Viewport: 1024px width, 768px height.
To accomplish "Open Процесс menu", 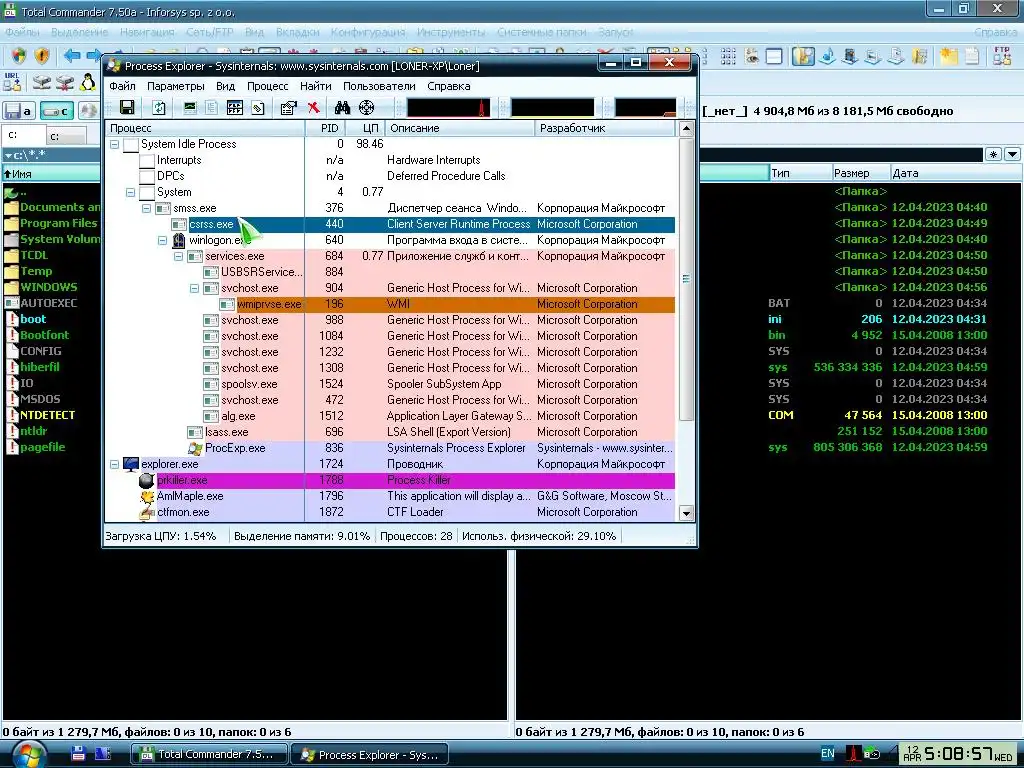I will point(268,86).
